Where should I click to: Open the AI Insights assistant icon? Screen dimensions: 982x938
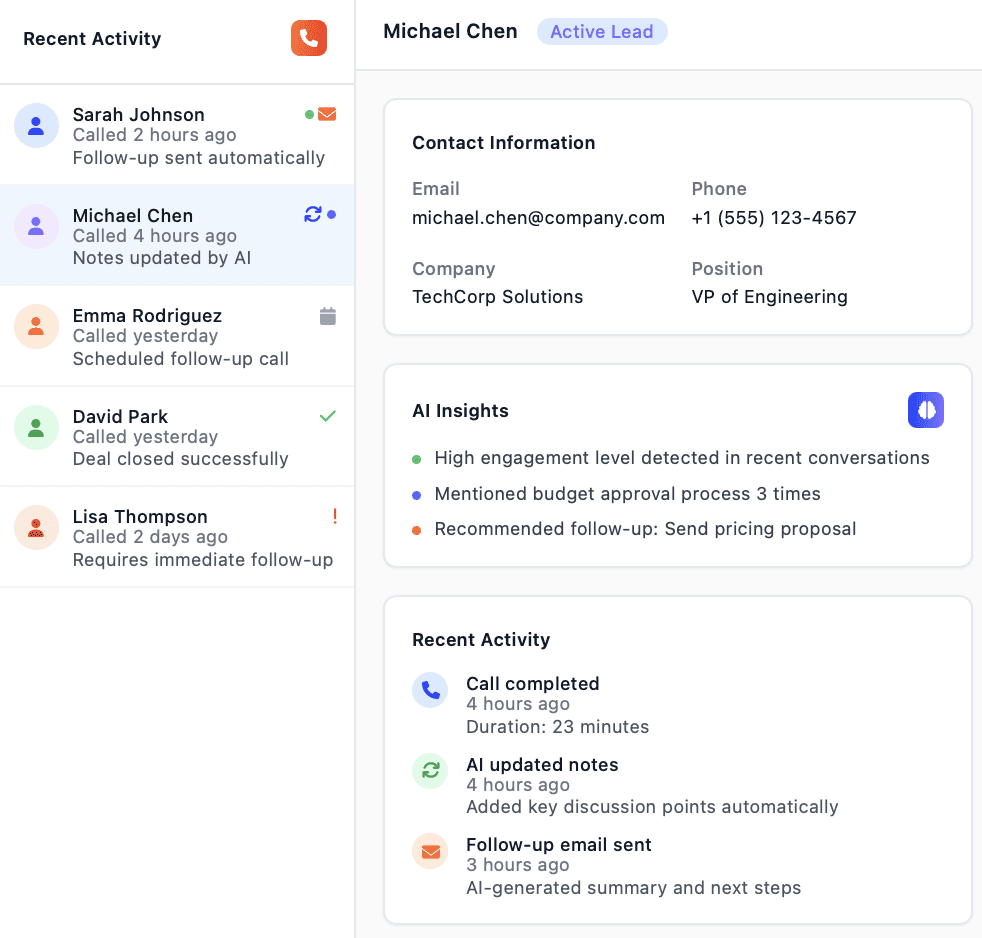(925, 410)
